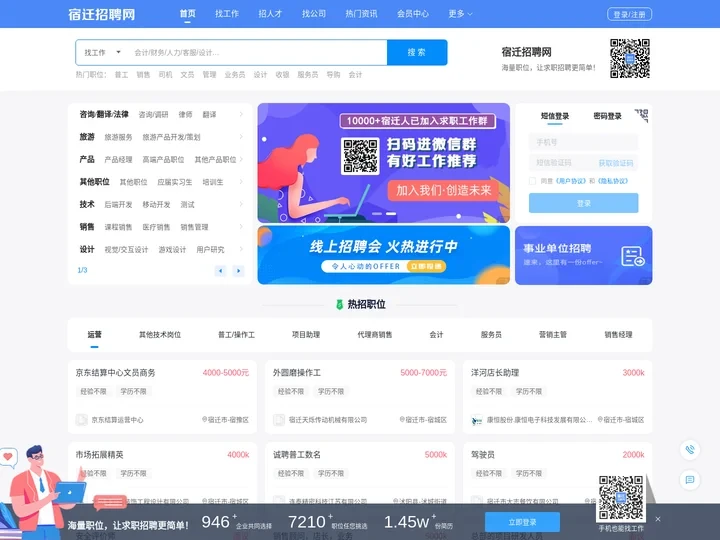Select the 运营 hot jobs tab
This screenshot has width=720, height=540.
(95, 335)
